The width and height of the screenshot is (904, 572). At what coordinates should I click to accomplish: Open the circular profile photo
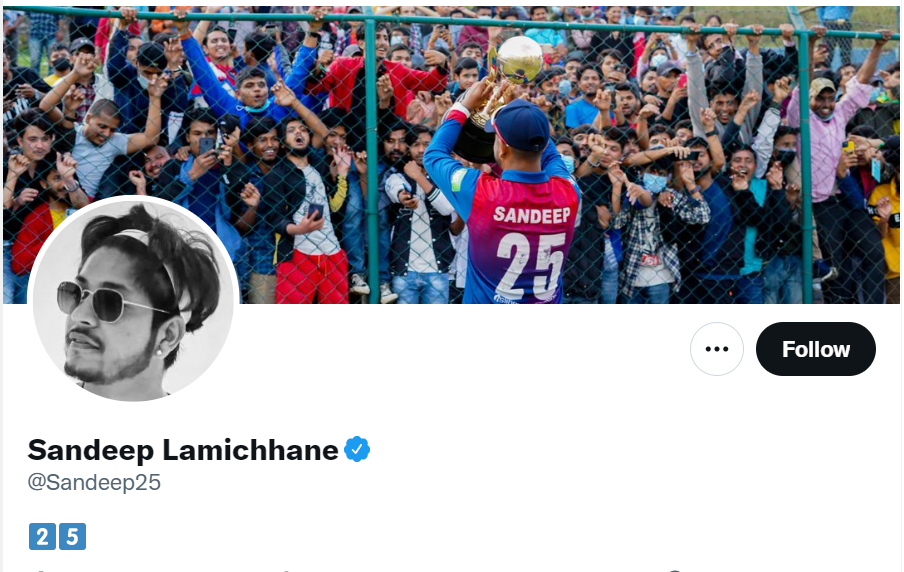(133, 300)
